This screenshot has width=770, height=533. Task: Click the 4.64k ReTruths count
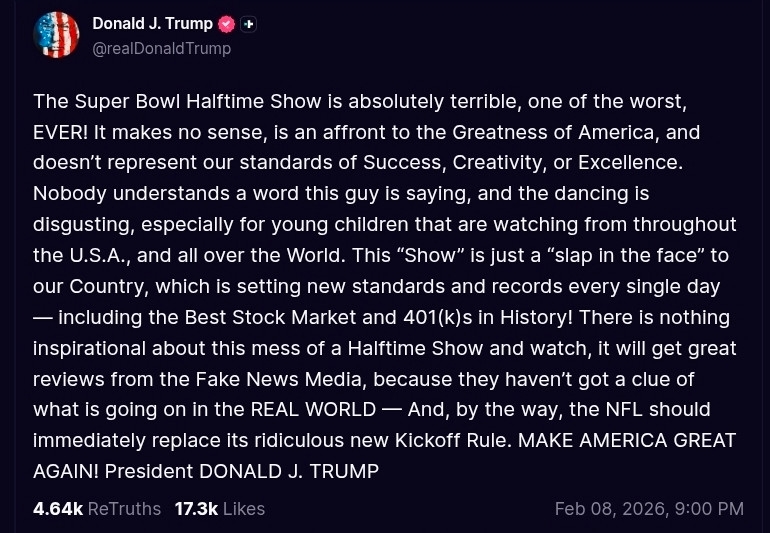(x=58, y=509)
